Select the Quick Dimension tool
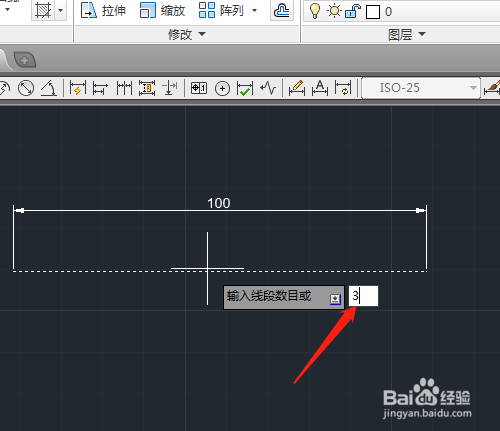The height and width of the screenshot is (431, 500). point(78,88)
